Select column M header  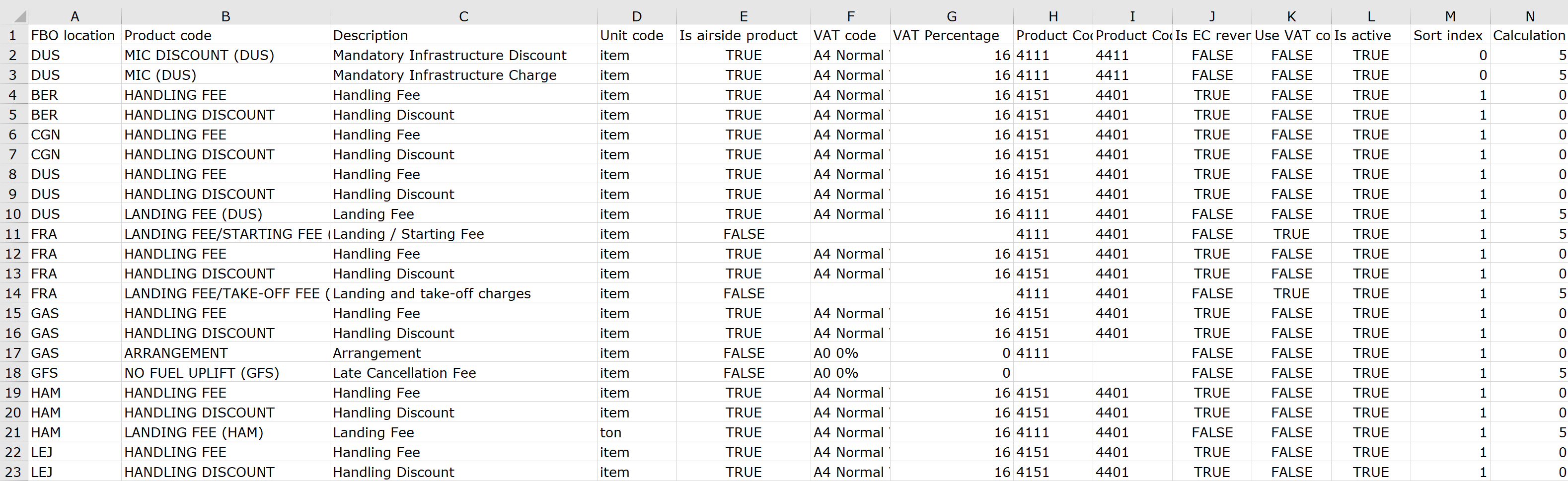pos(1450,16)
